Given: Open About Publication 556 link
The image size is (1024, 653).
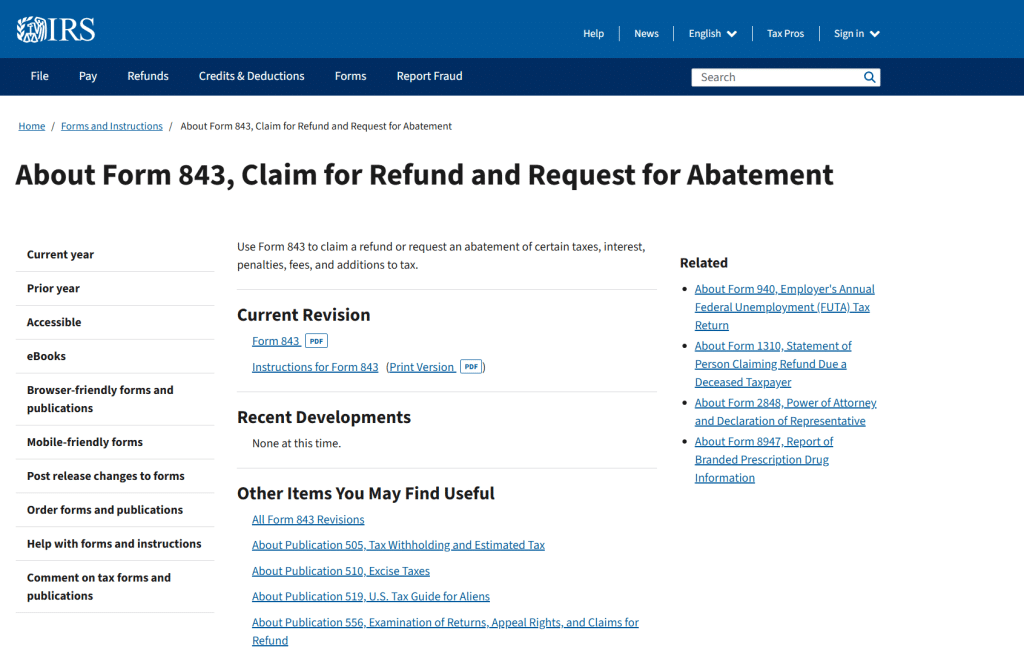Looking at the screenshot, I should click(x=445, y=631).
